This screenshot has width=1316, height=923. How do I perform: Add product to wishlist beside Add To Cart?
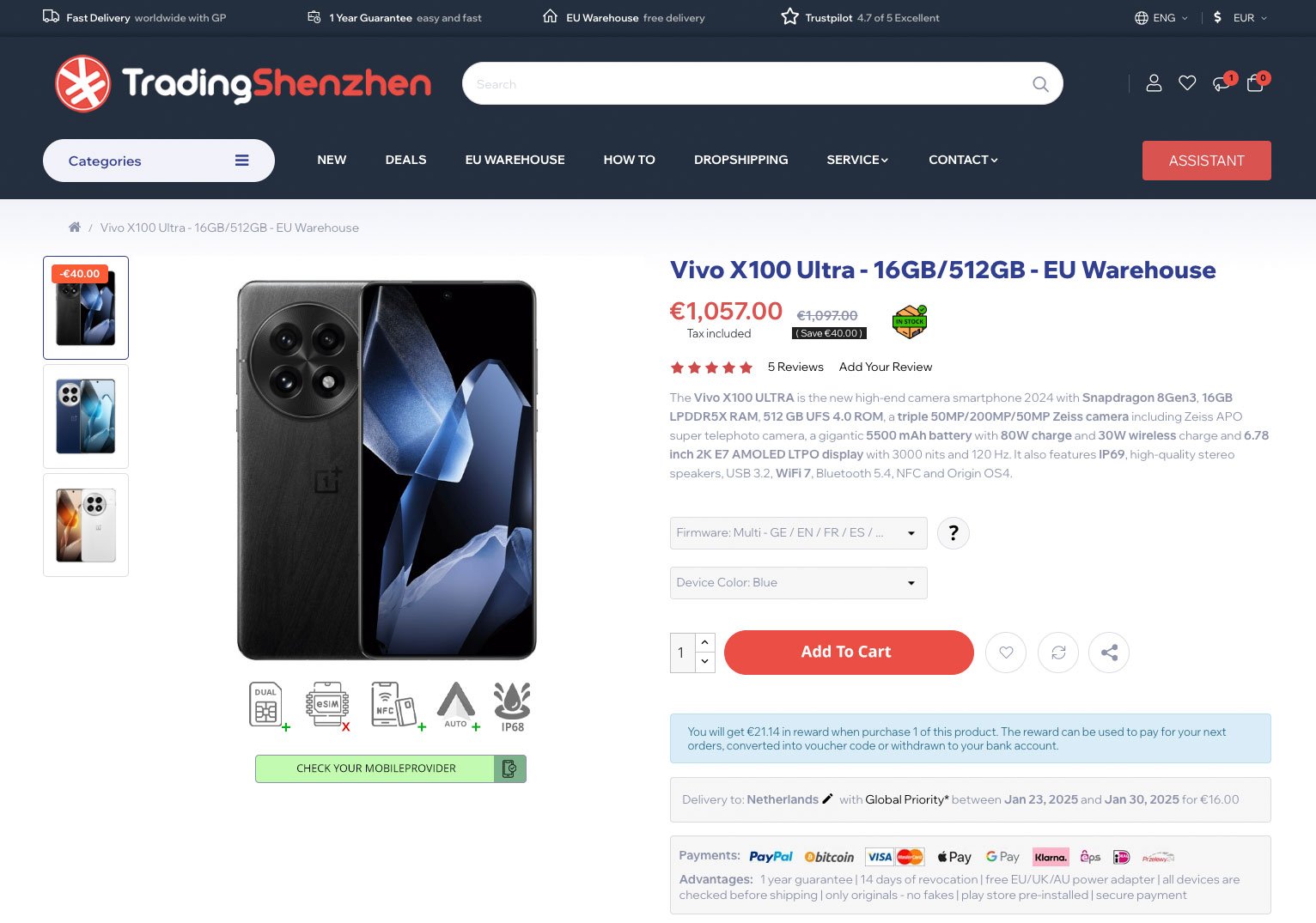1006,653
